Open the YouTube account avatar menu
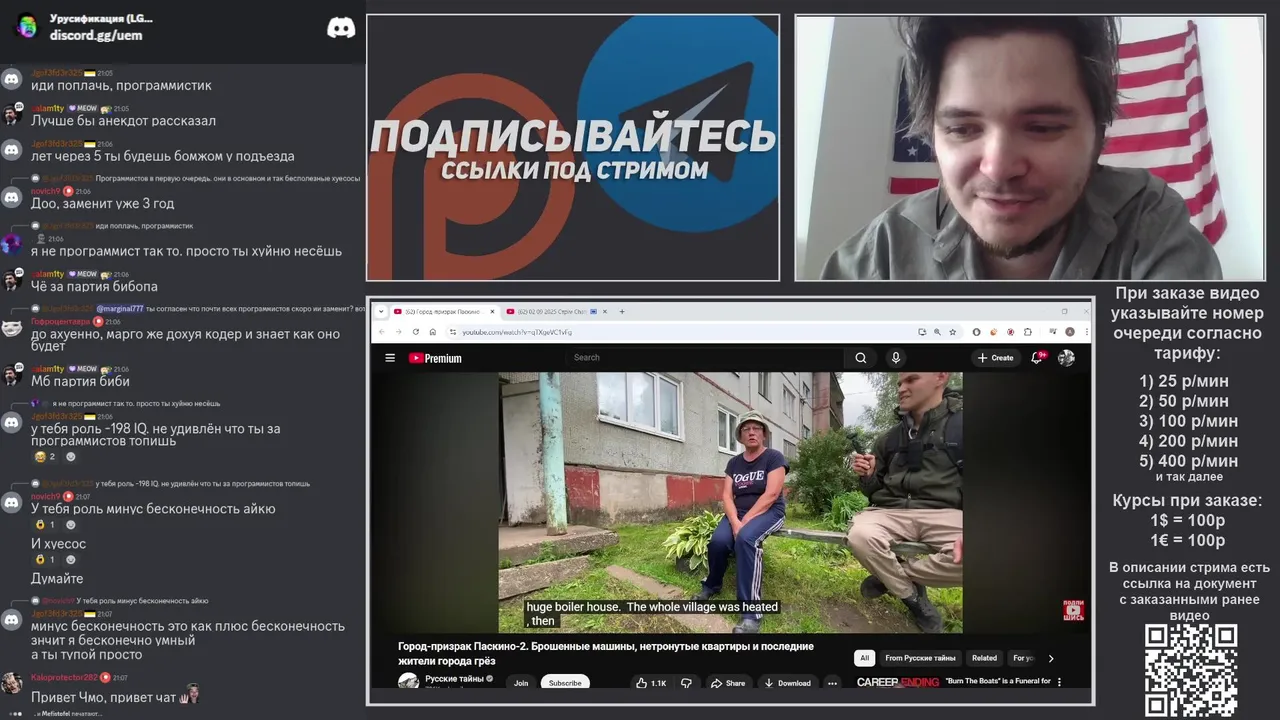 [x=1066, y=358]
